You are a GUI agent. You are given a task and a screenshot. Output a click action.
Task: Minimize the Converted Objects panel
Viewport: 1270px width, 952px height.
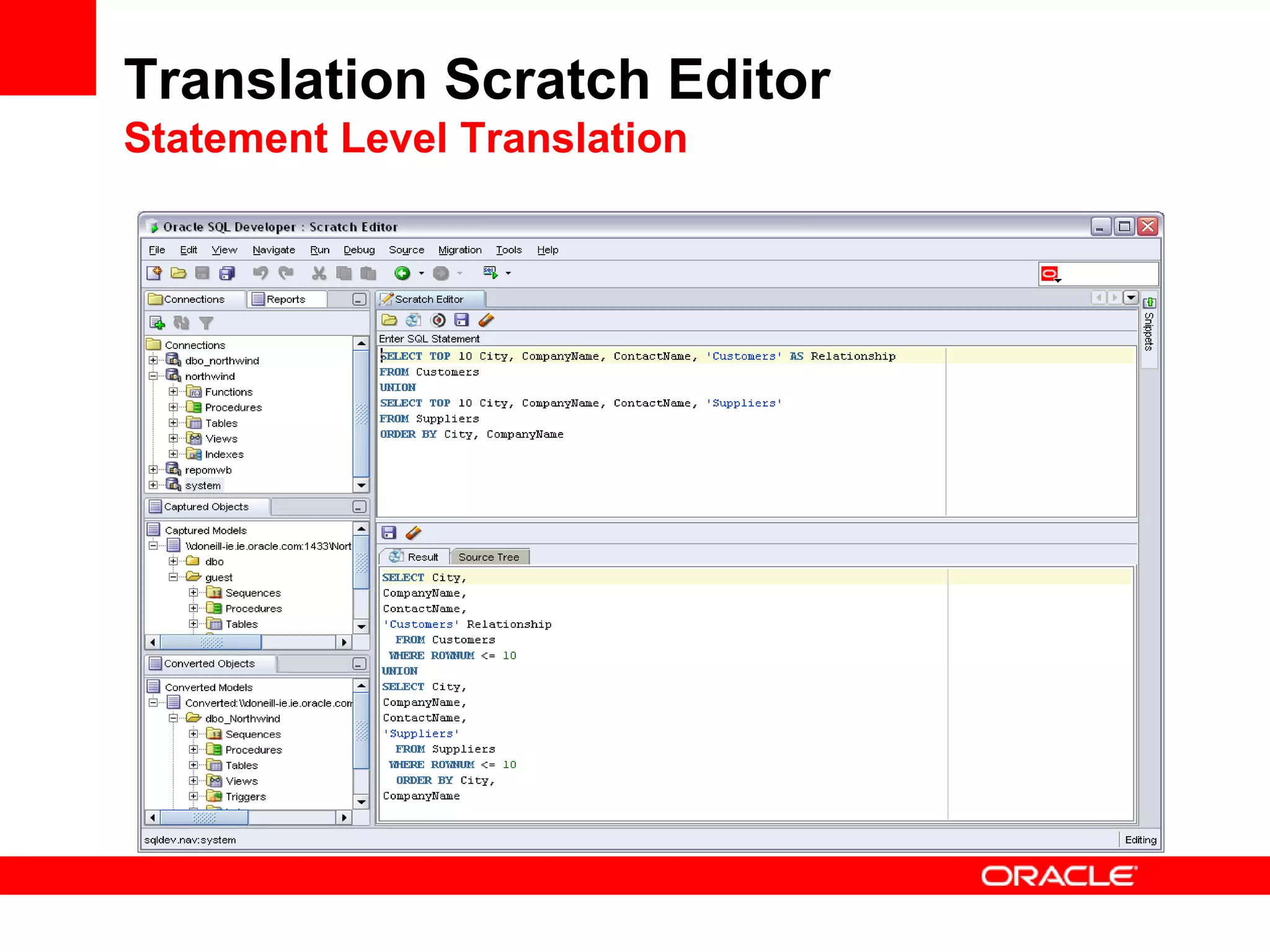[359, 664]
